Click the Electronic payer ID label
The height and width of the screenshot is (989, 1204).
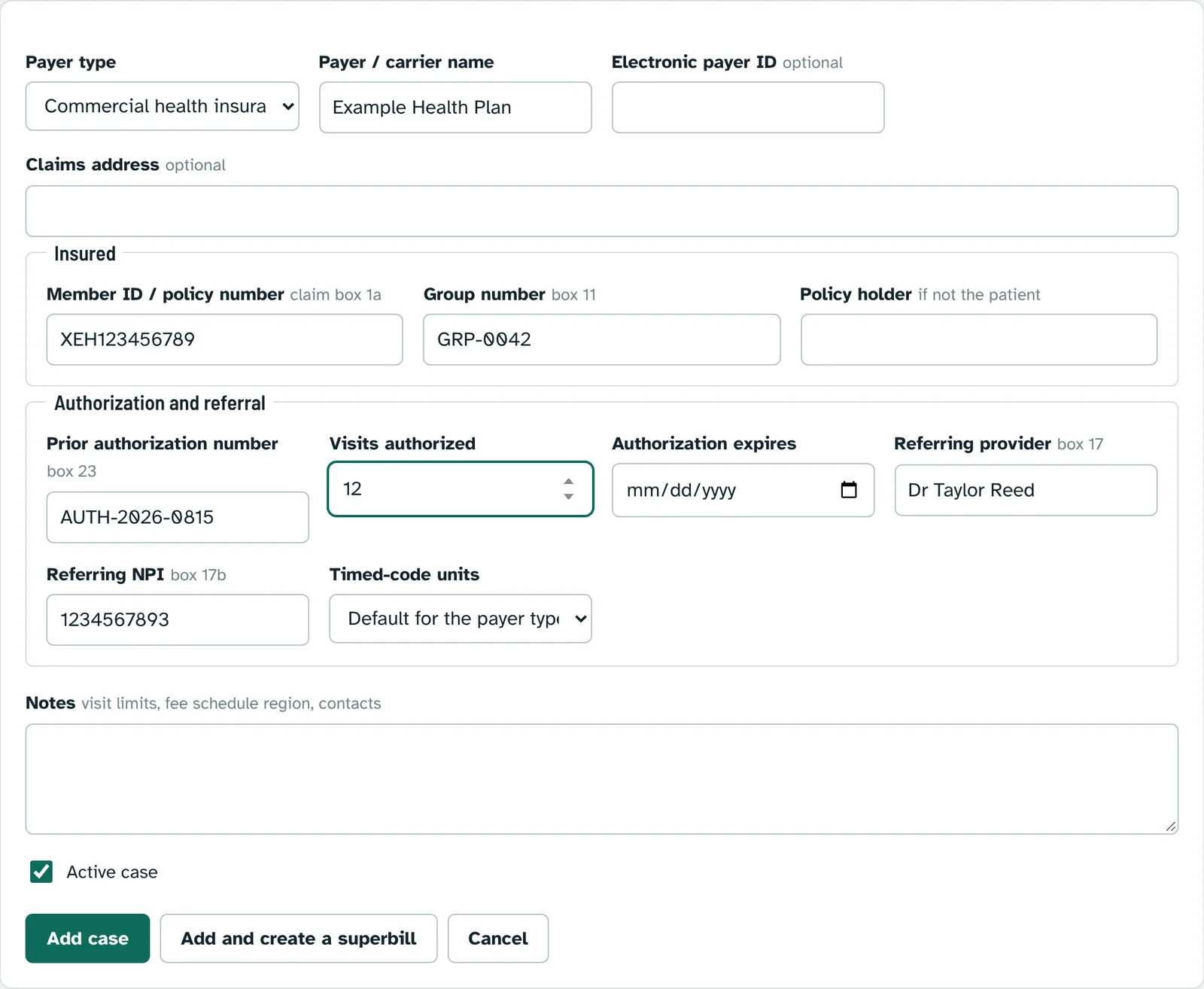pos(694,62)
